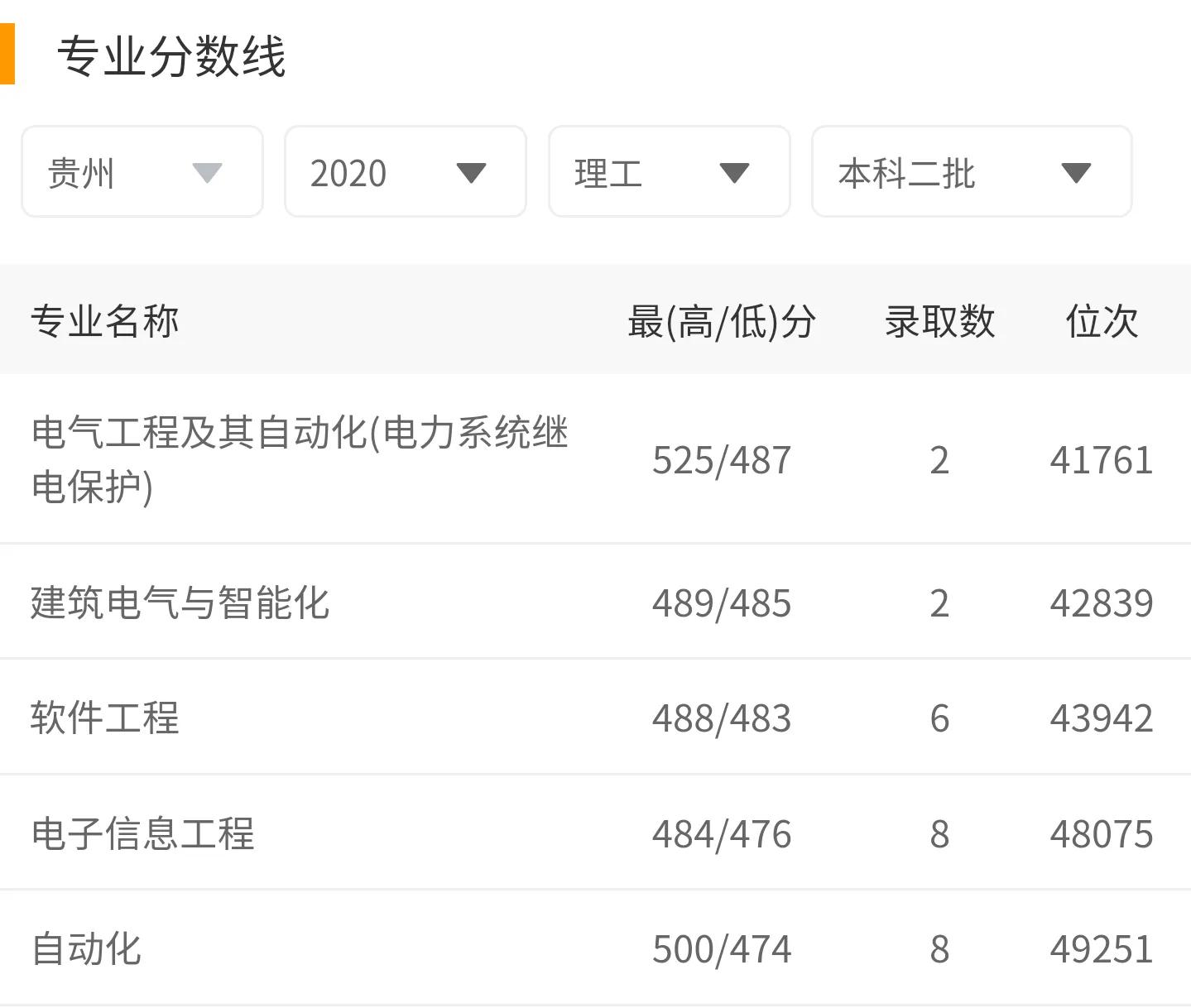Open the 贵州 province dropdown

click(x=141, y=171)
